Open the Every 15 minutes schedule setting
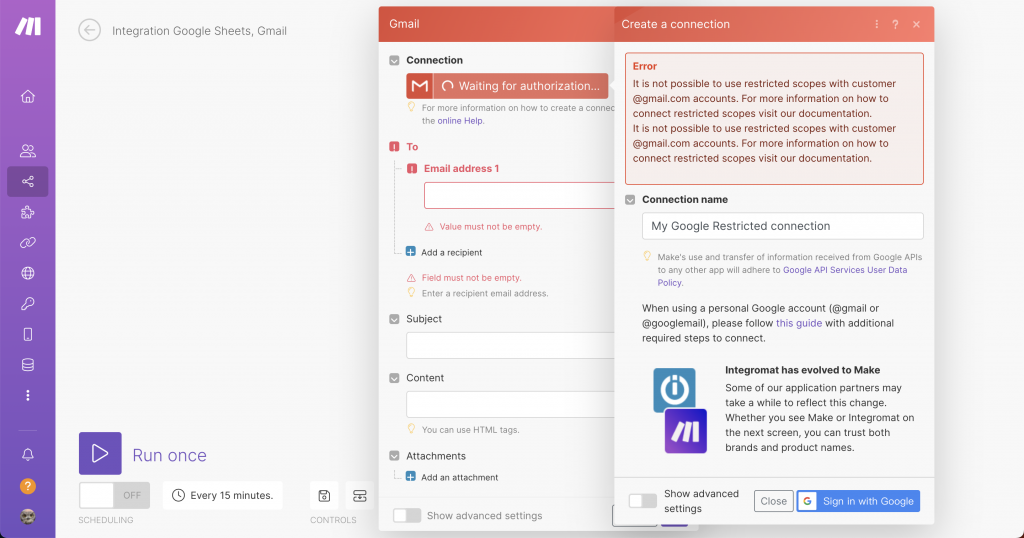Screen dimensions: 1024x538 click(x=223, y=496)
